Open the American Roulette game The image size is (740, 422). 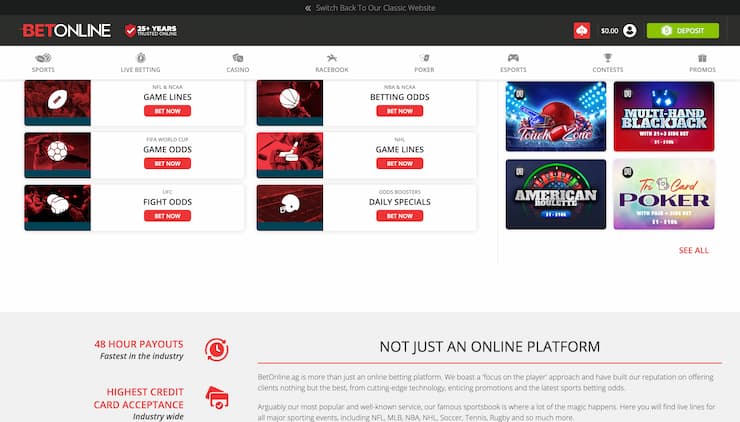point(556,194)
